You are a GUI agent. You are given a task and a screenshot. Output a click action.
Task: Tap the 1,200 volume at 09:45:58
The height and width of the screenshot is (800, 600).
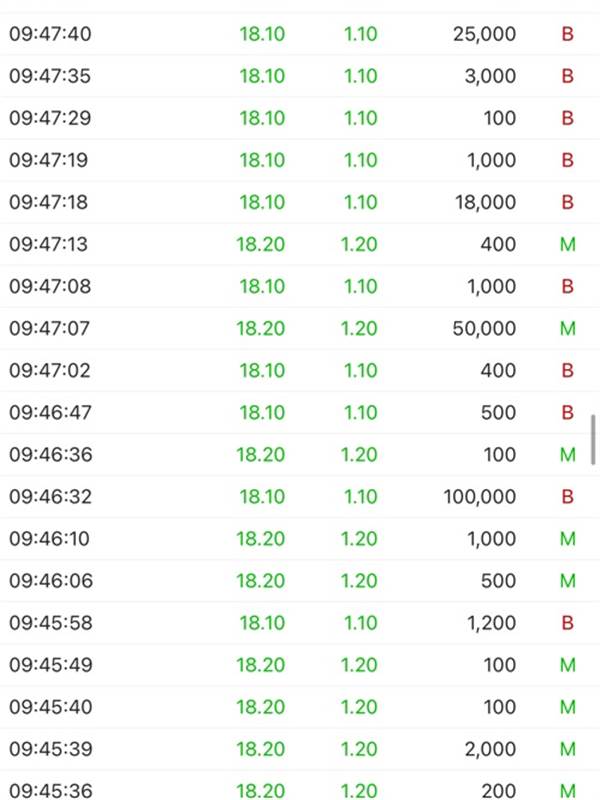click(x=491, y=623)
